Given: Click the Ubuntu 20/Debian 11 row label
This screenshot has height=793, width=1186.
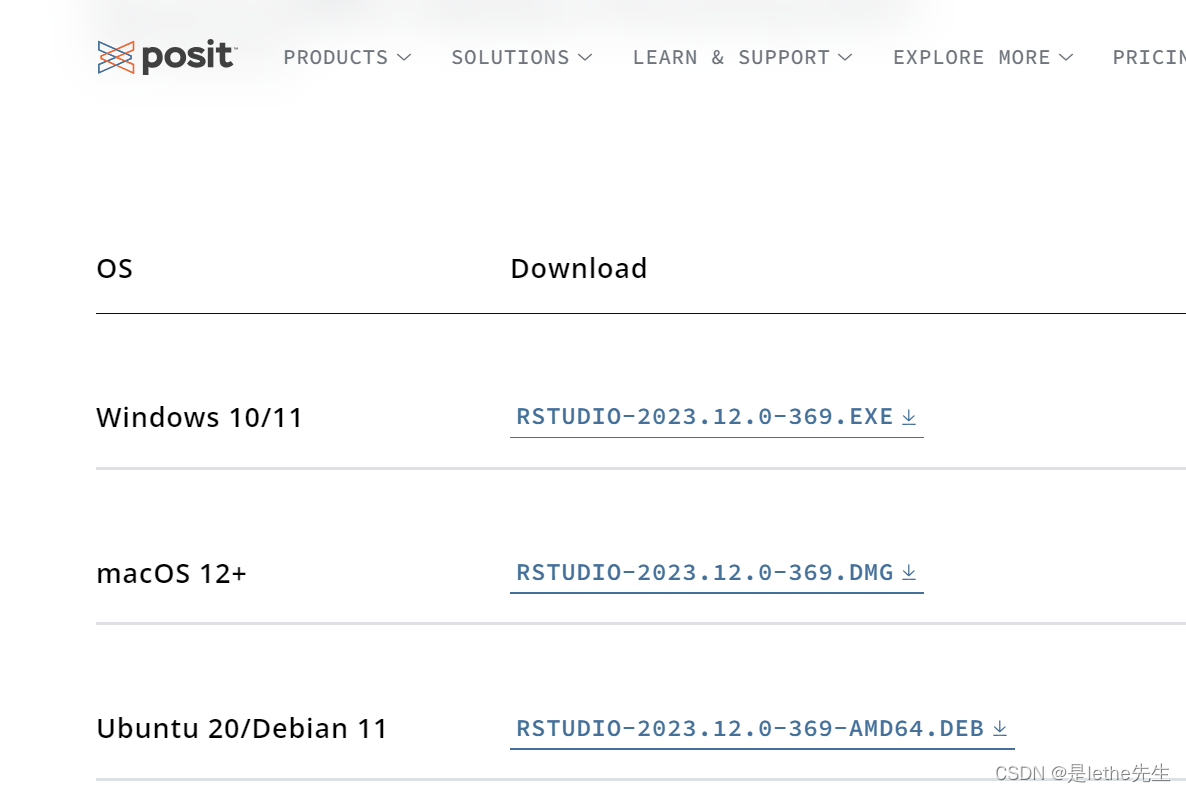Looking at the screenshot, I should pyautogui.click(x=242, y=729).
